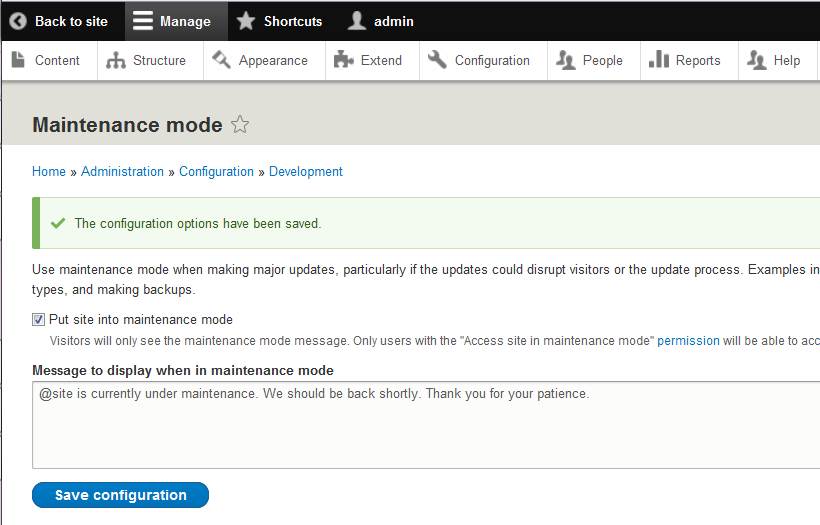This screenshot has width=820, height=525.
Task: Click the Structure hierarchy icon
Action: 116,60
